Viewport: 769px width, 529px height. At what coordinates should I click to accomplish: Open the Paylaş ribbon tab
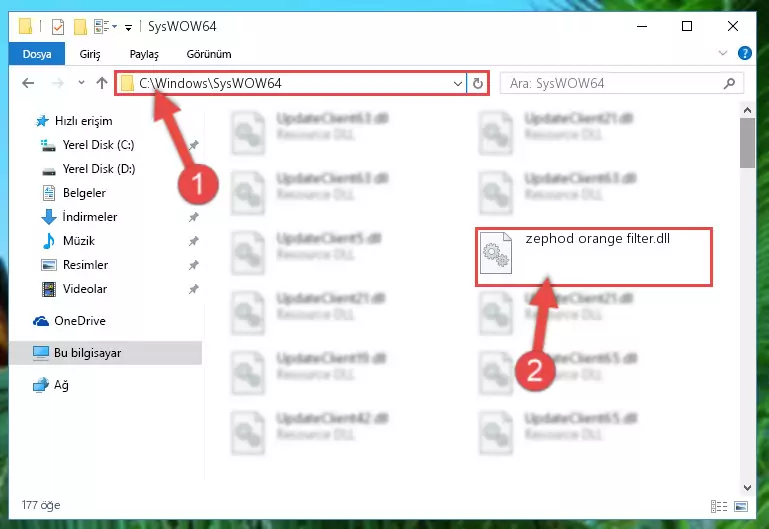(144, 54)
